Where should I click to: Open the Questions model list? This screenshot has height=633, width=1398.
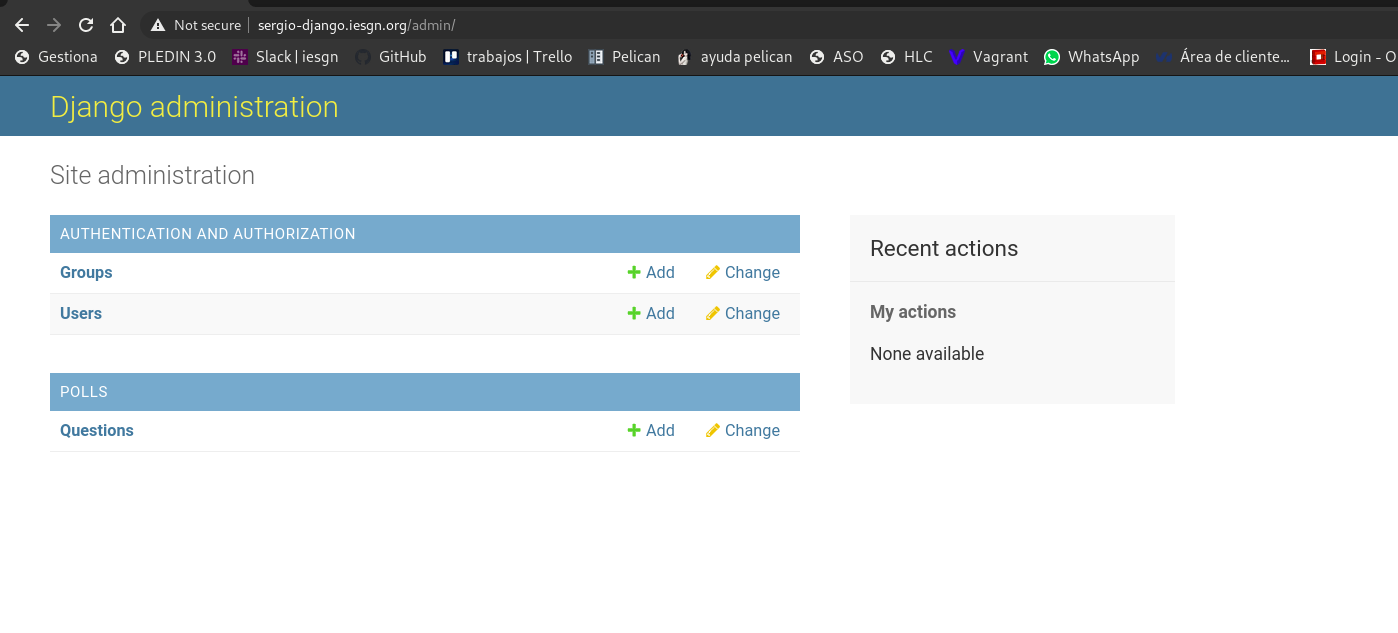[x=97, y=431]
